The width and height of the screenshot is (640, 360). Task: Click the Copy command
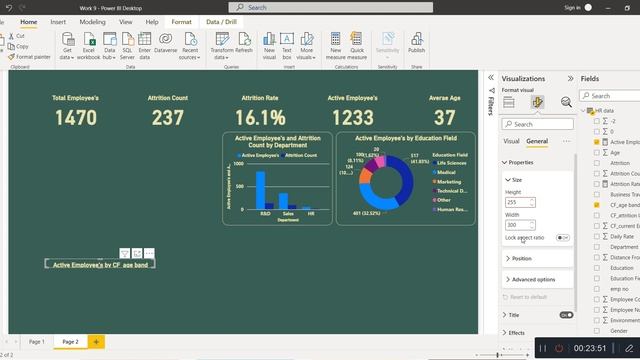[18, 47]
